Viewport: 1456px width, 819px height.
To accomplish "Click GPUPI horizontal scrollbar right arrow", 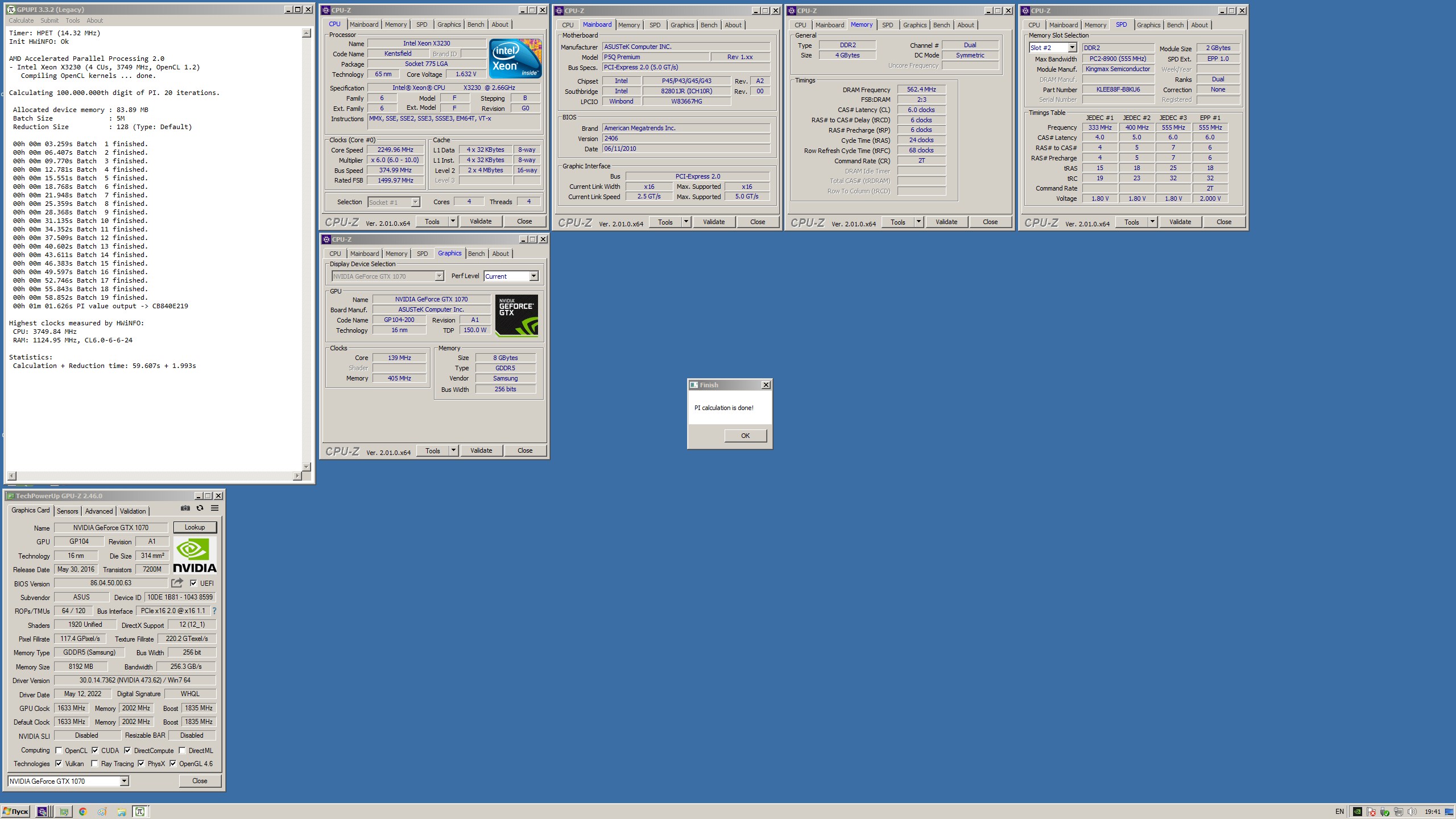I will point(297,475).
